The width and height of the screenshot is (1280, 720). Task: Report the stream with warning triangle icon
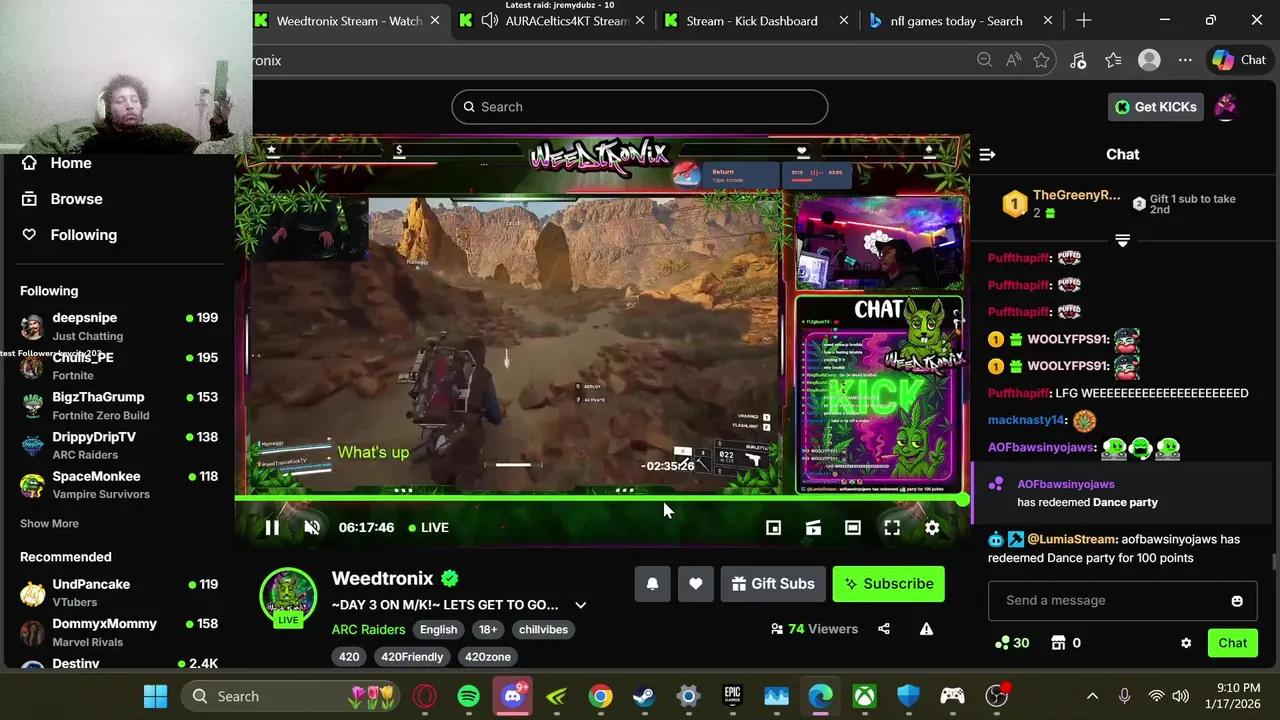pyautogui.click(x=926, y=629)
